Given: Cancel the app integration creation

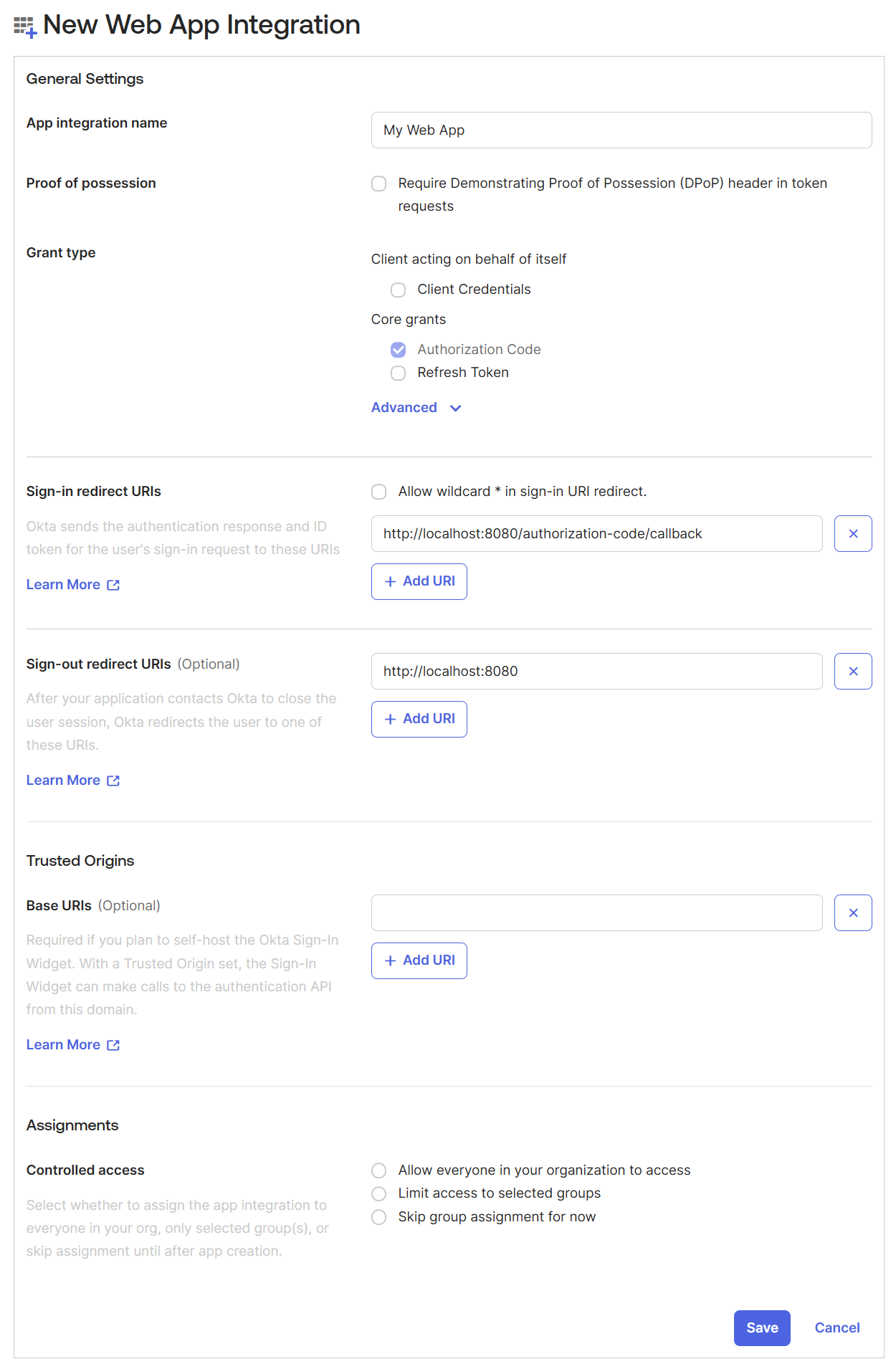Looking at the screenshot, I should (x=837, y=1328).
